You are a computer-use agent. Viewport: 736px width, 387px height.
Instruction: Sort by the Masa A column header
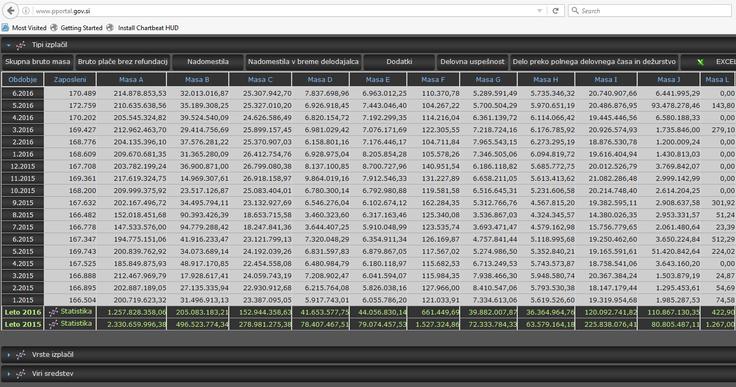tap(131, 80)
